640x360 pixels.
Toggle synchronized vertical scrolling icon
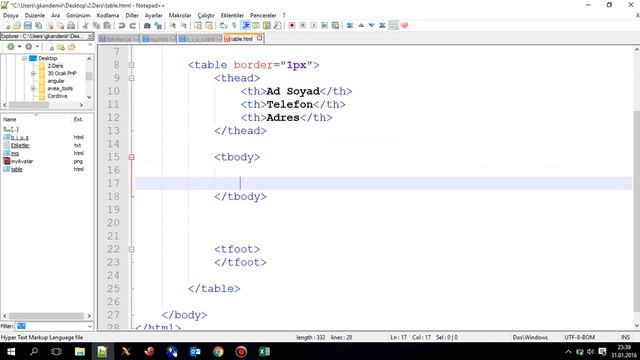pos(198,26)
